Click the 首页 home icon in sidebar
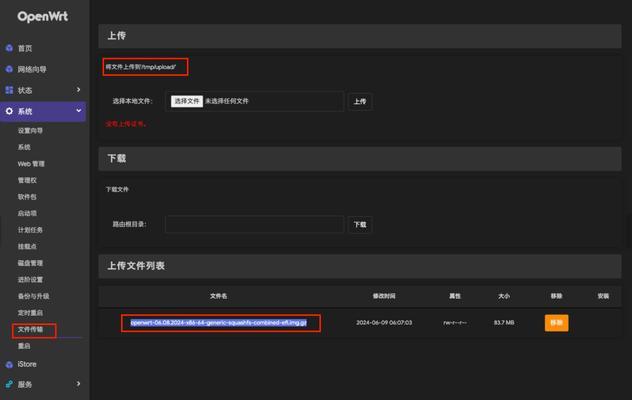 click(9, 48)
